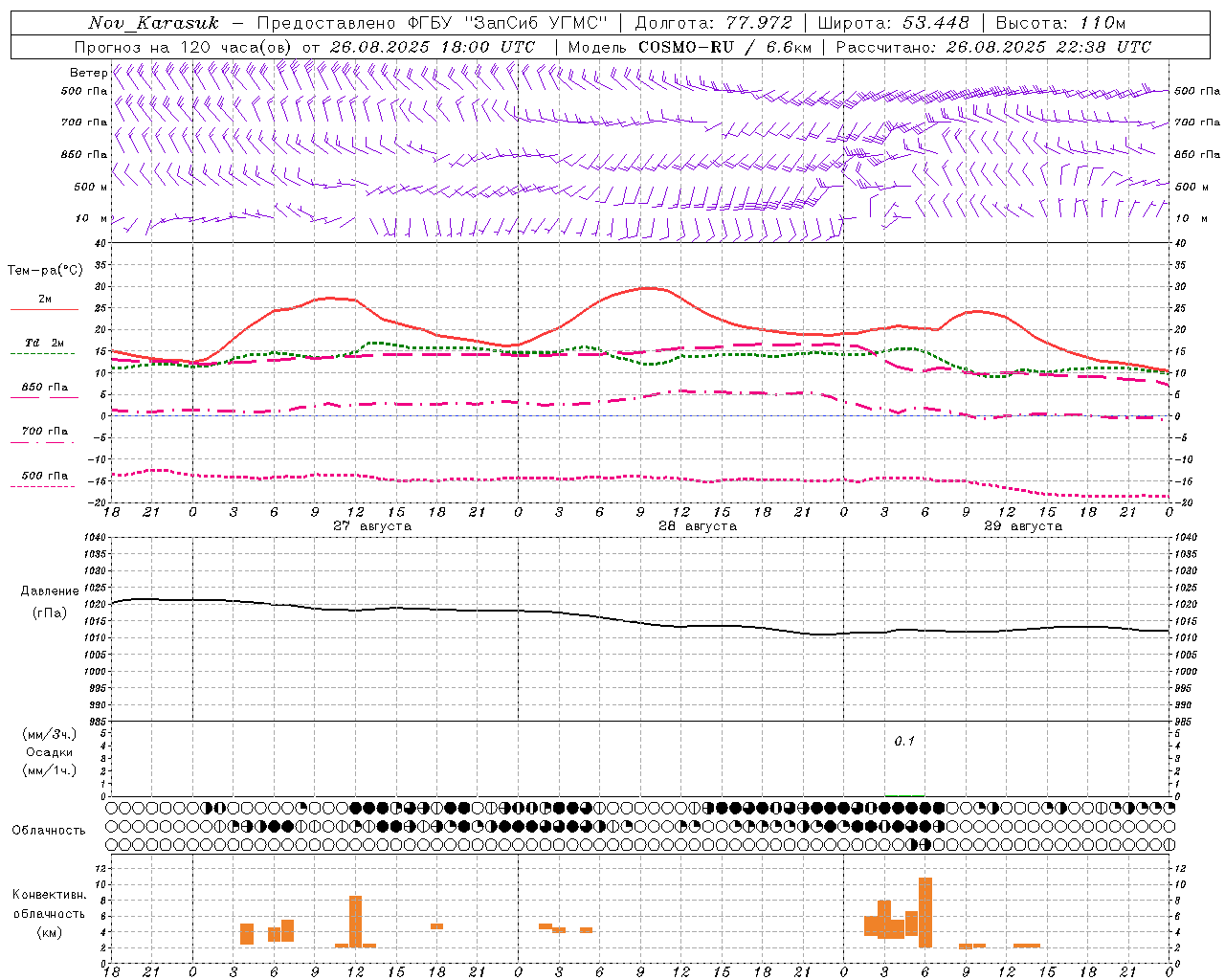Click the solid red 2м legend line
Viewport: 1225px width, 980px height.
(x=44, y=310)
